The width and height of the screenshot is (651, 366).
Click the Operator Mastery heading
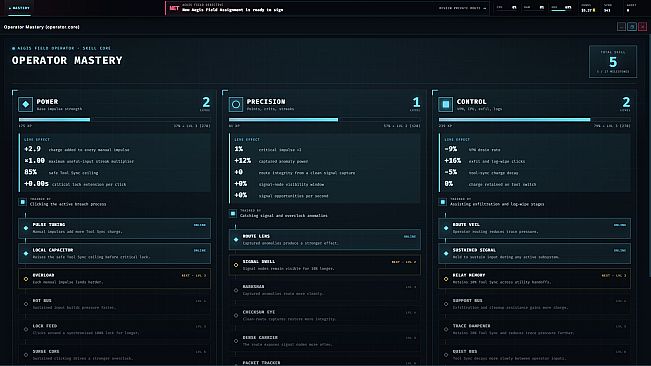click(67, 61)
